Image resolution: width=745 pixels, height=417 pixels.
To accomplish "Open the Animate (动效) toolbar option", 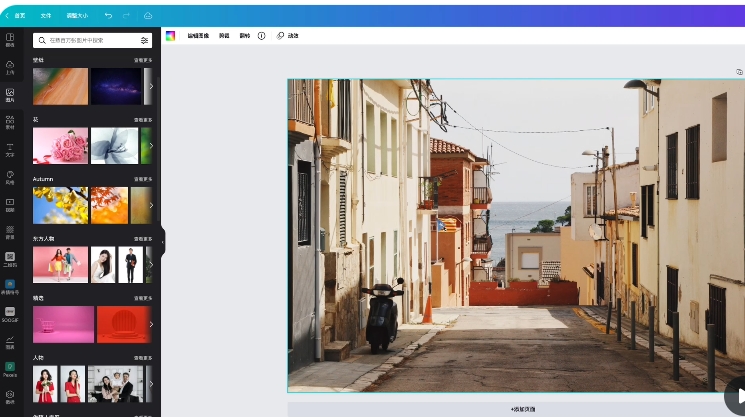I will (x=288, y=36).
